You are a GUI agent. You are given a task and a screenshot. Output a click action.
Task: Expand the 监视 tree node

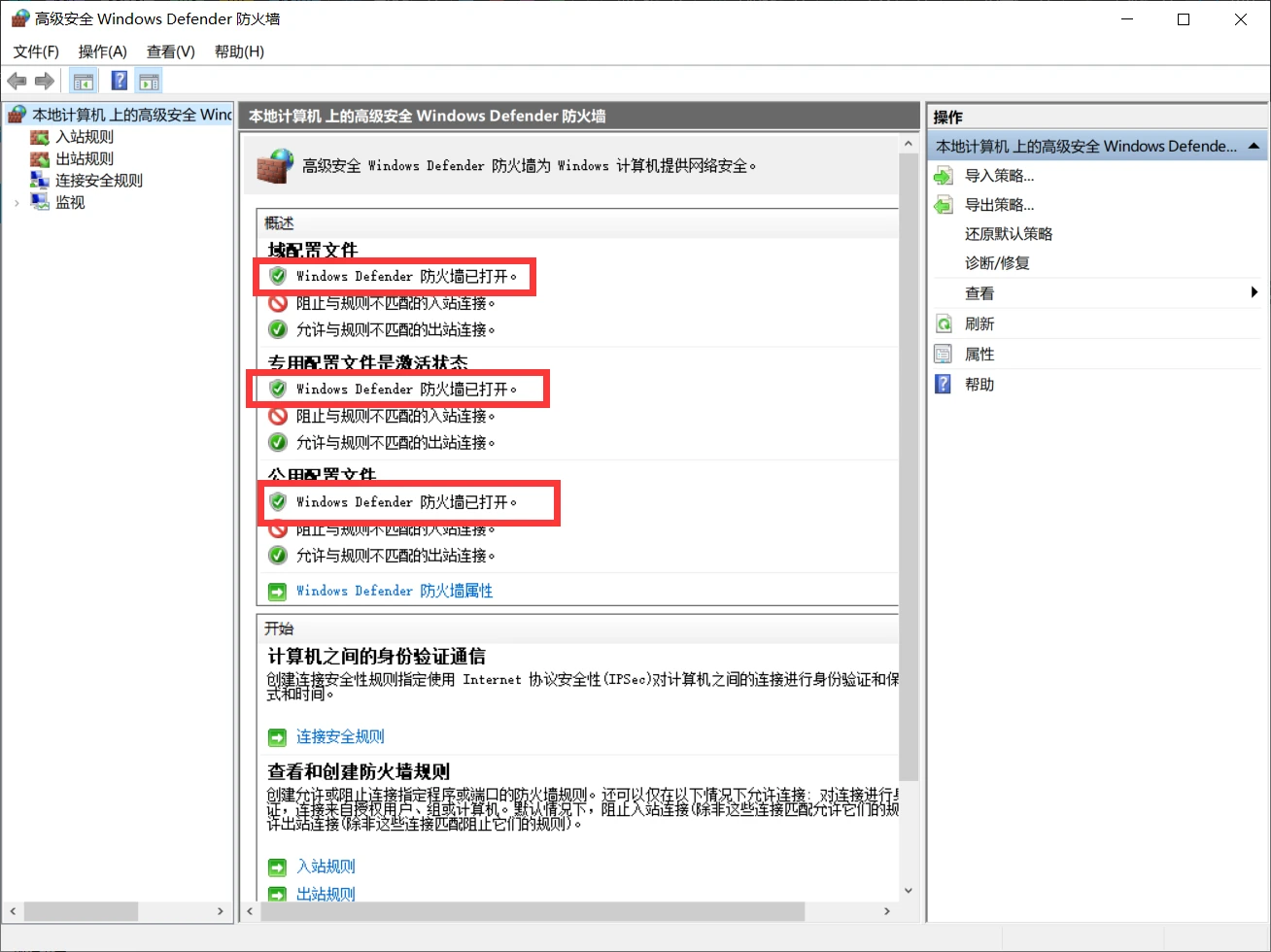17,202
